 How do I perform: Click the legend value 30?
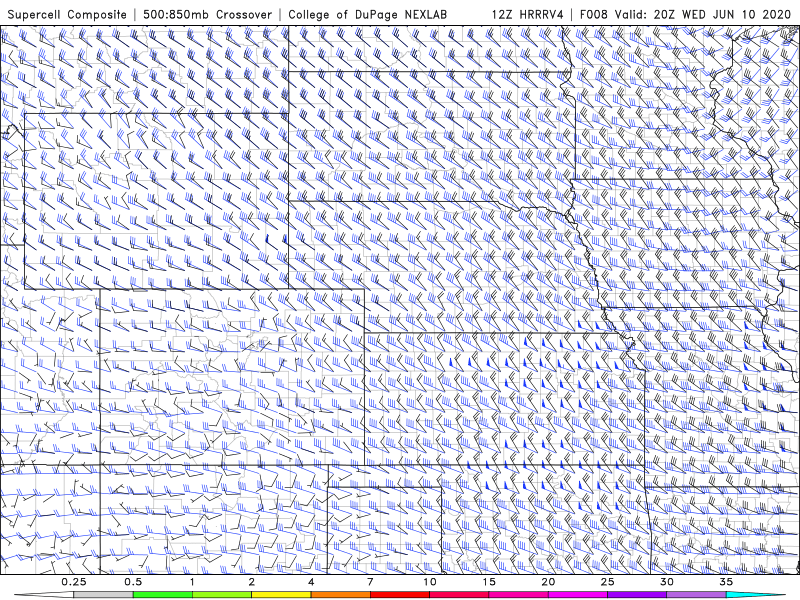click(666, 582)
